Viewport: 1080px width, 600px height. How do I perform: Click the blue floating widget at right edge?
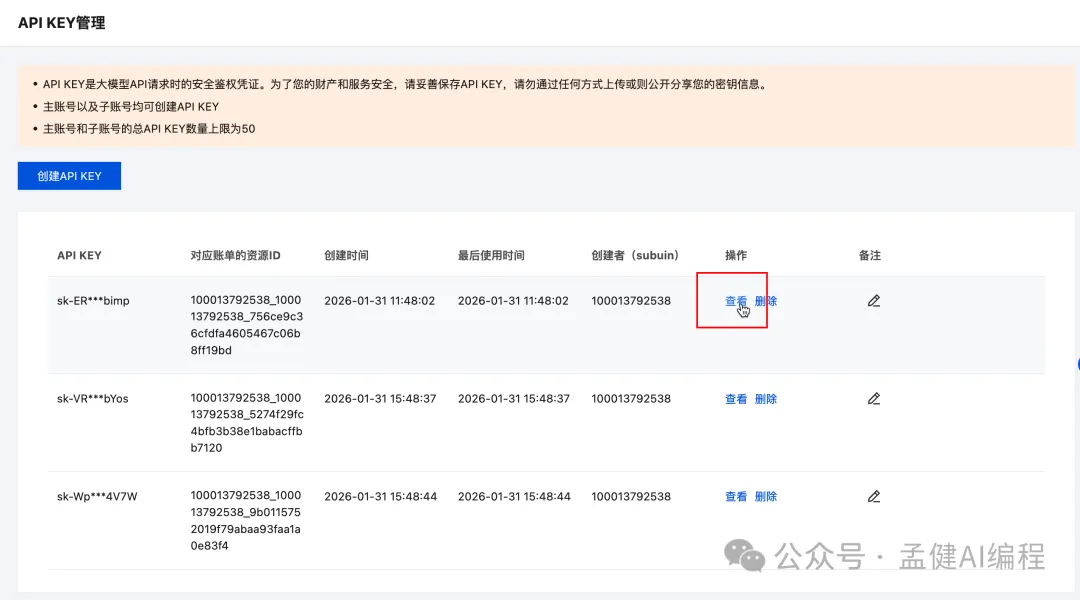tap(1077, 365)
